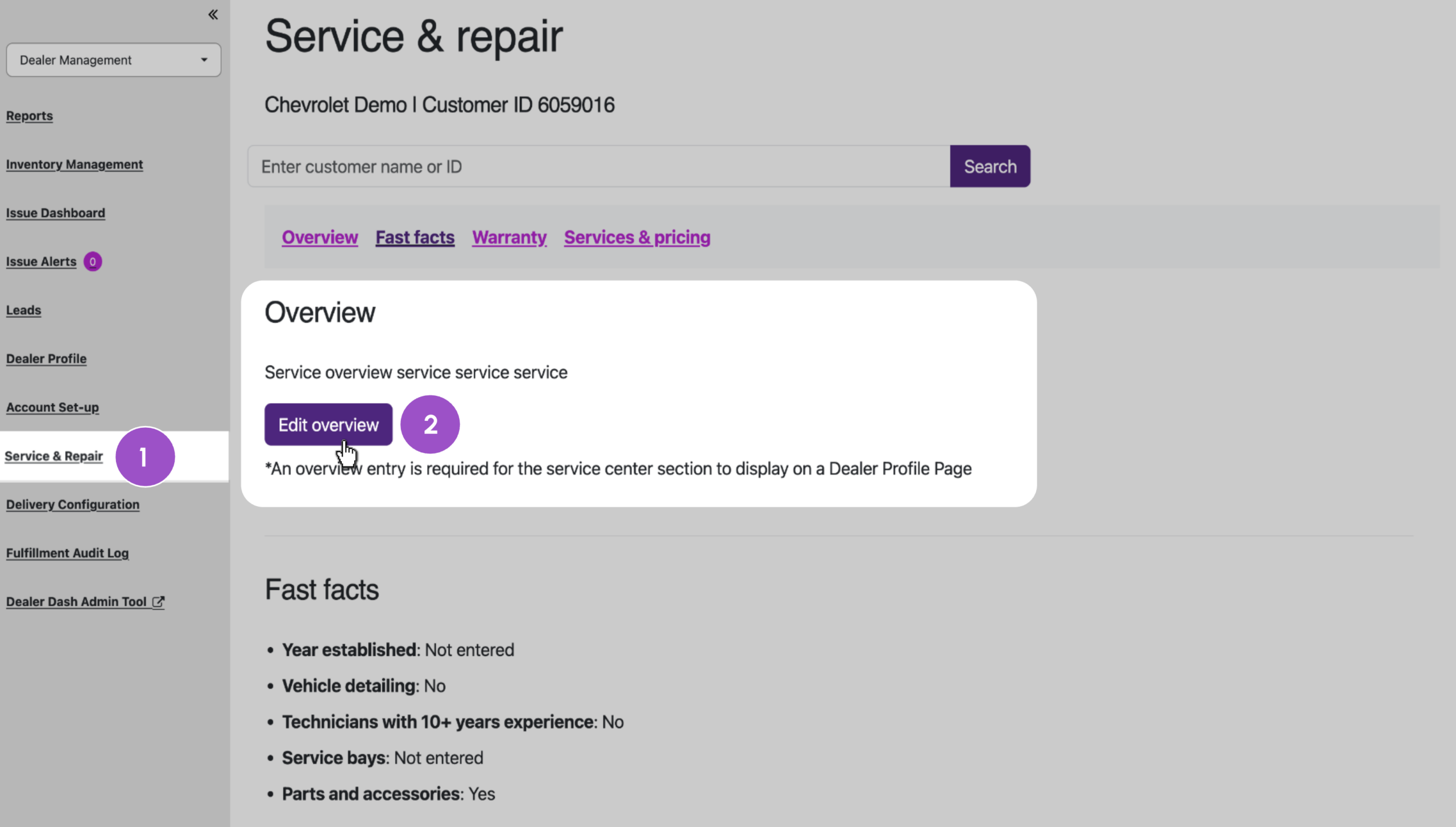Viewport: 1456px width, 827px height.
Task: Open the Warranty tab link
Action: pyautogui.click(x=509, y=237)
